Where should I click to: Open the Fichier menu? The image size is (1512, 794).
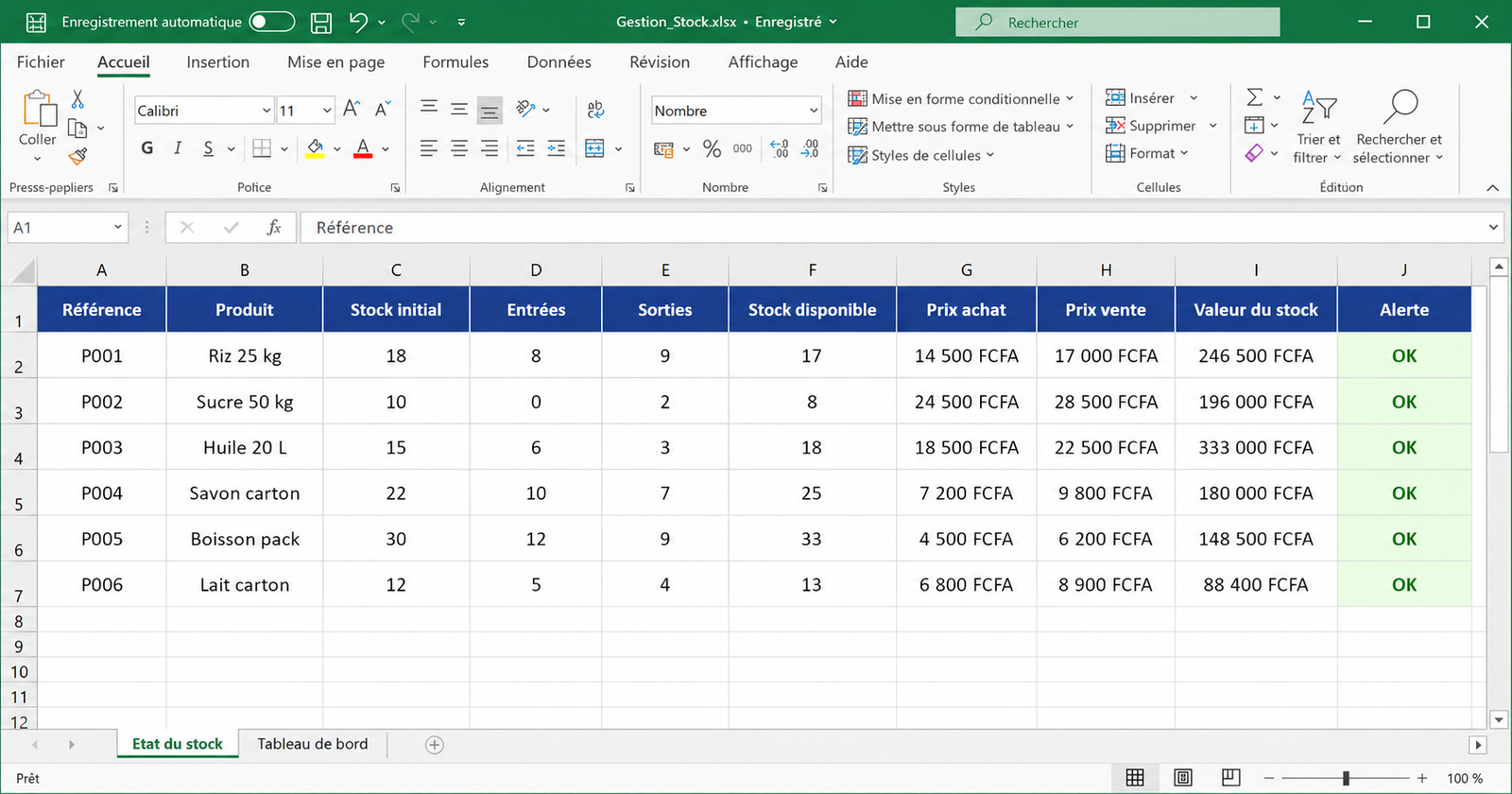tap(41, 61)
